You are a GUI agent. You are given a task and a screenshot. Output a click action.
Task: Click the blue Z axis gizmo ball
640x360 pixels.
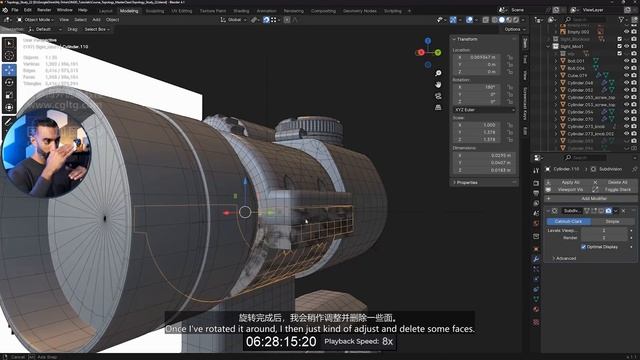[428, 41]
